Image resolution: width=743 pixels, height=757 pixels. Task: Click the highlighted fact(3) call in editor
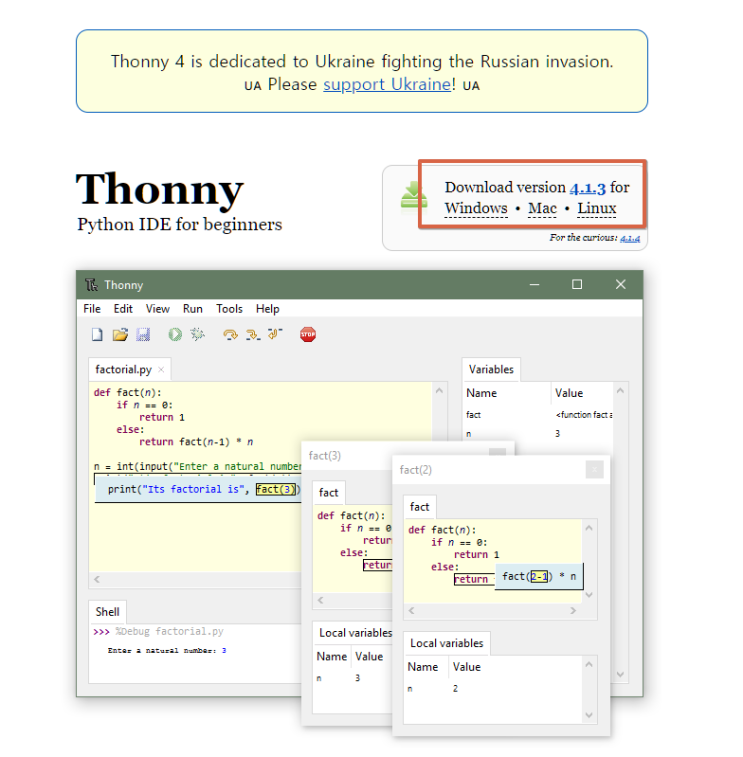[x=276, y=489]
